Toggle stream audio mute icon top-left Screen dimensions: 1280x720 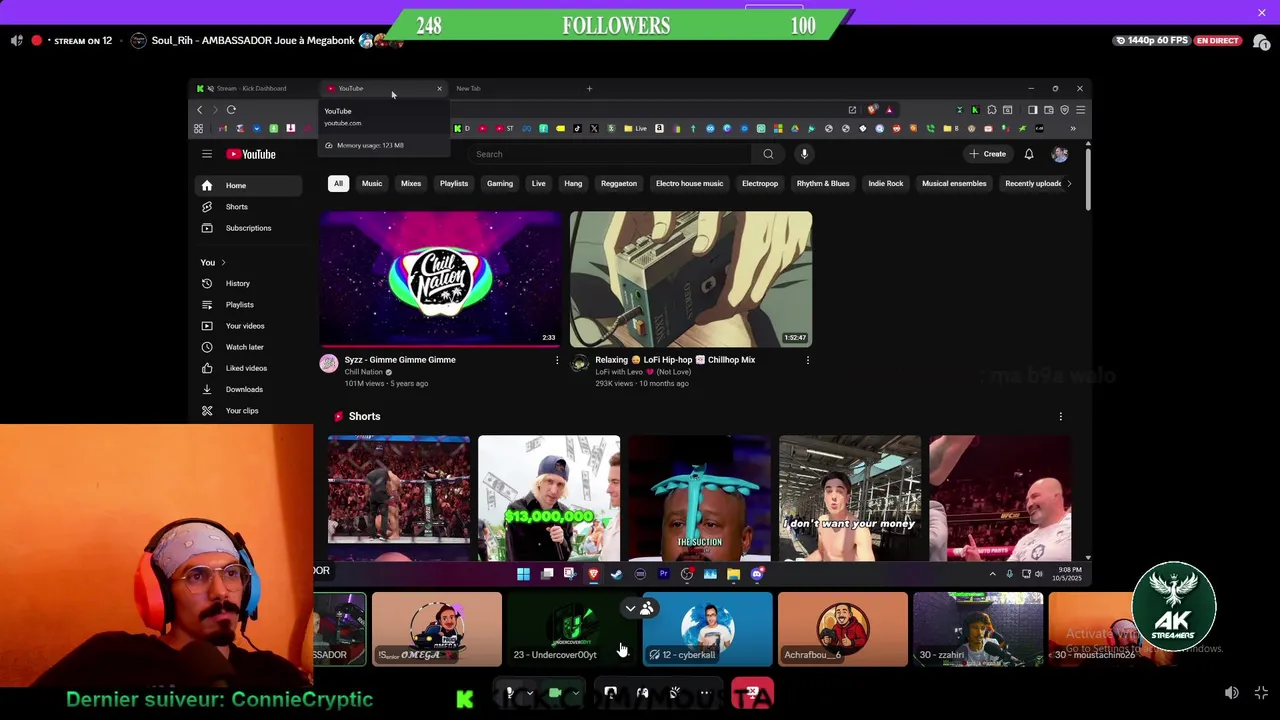(x=16, y=41)
